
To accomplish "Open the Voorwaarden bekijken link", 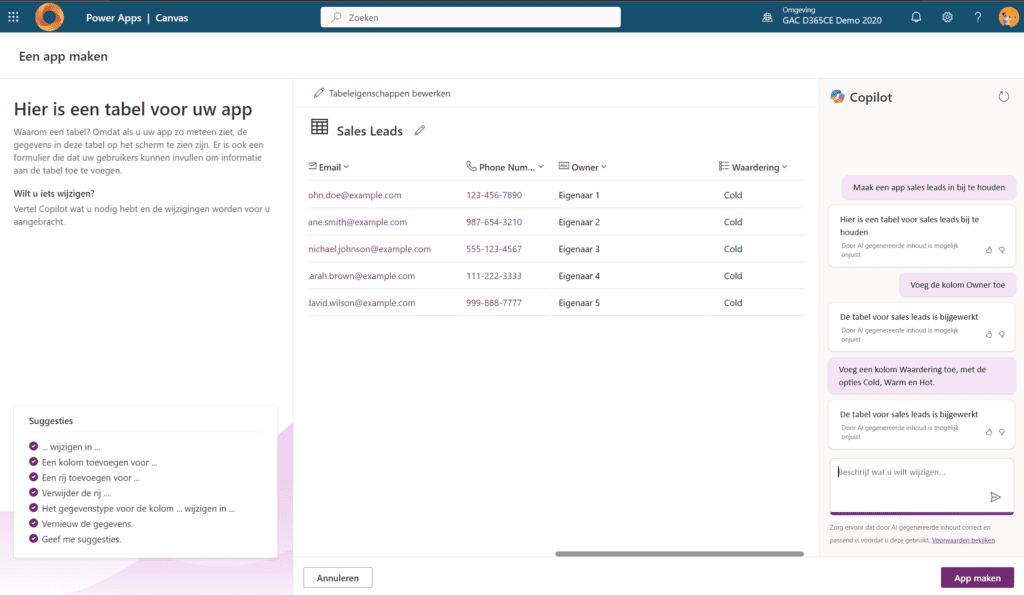I will [963, 540].
